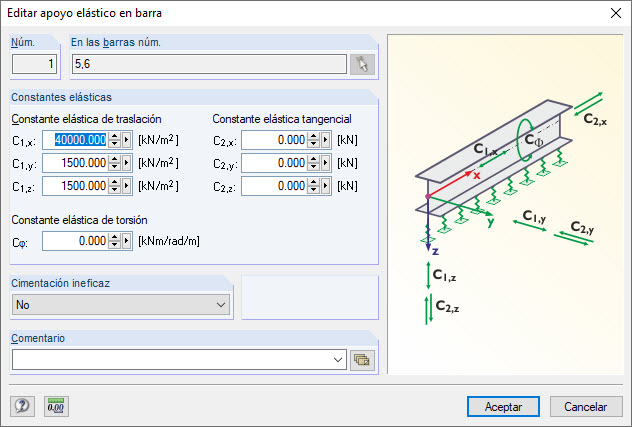
Task: Open the C1,x value list arrow
Action: [x=127, y=140]
